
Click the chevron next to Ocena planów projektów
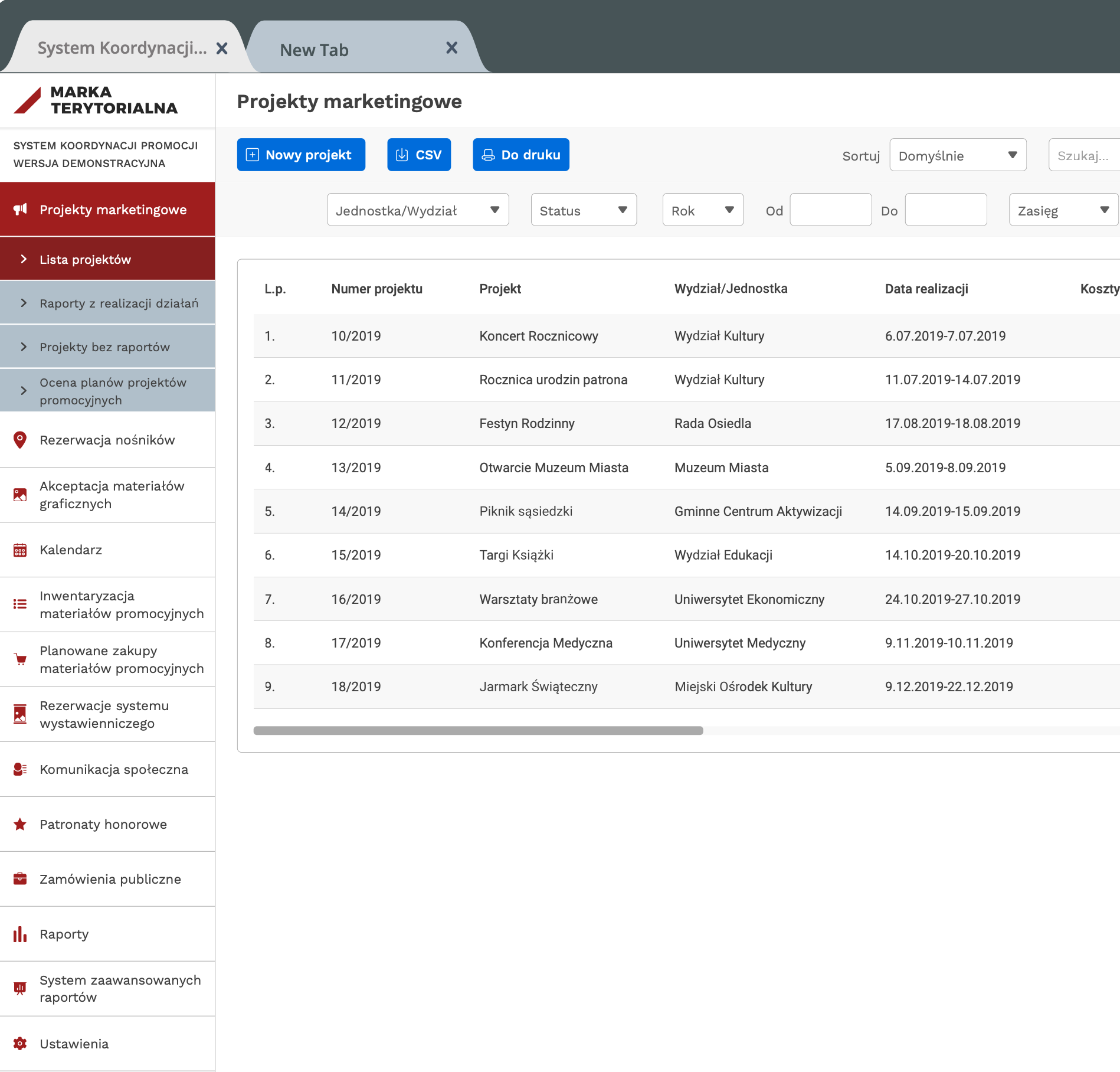(x=24, y=391)
